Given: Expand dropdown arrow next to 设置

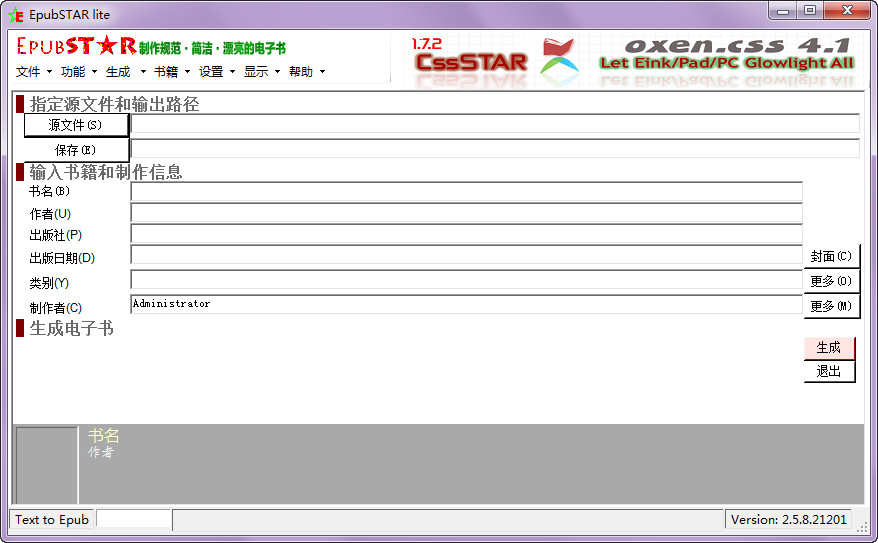Looking at the screenshot, I should pyautogui.click(x=232, y=72).
